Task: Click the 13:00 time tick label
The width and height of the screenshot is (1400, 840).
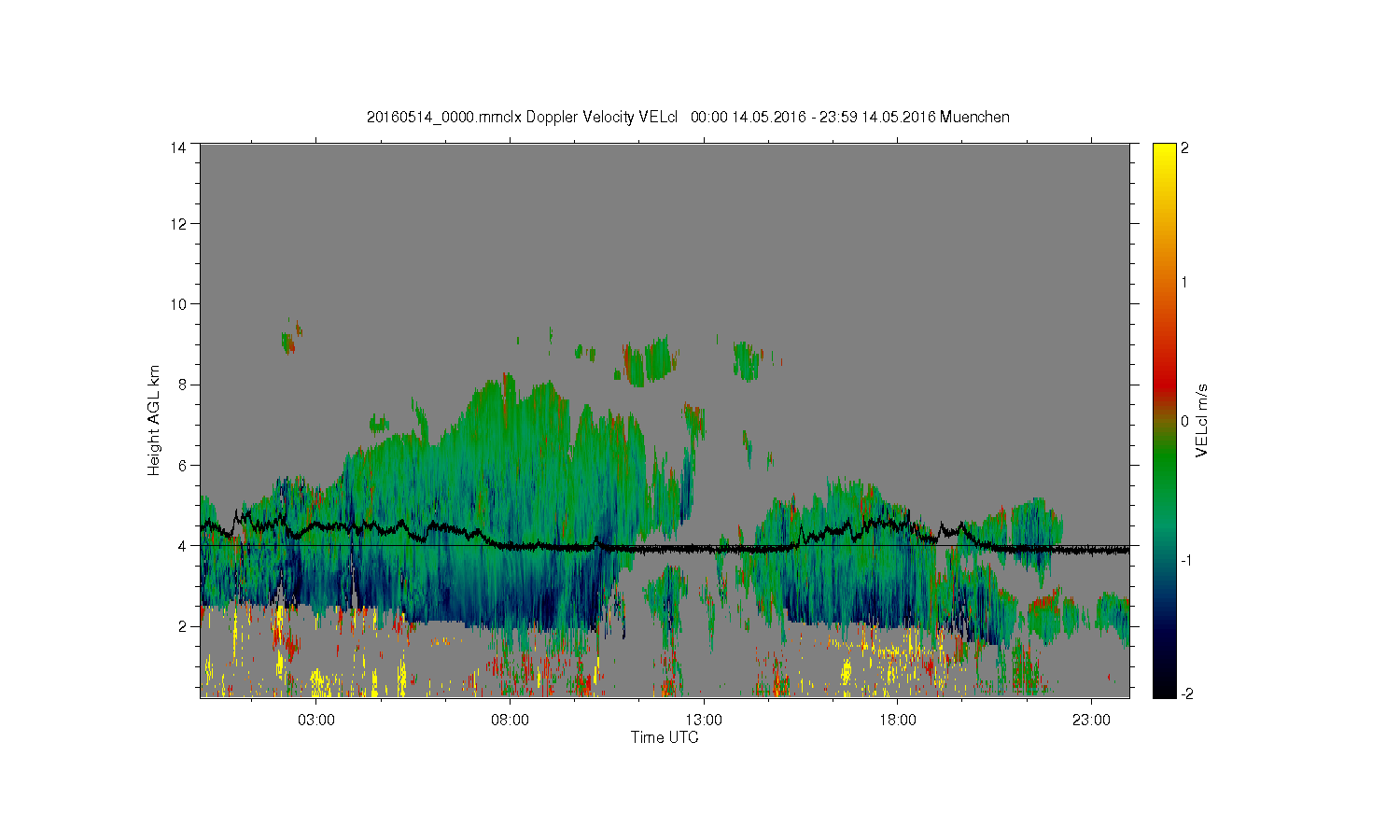Action: point(704,721)
